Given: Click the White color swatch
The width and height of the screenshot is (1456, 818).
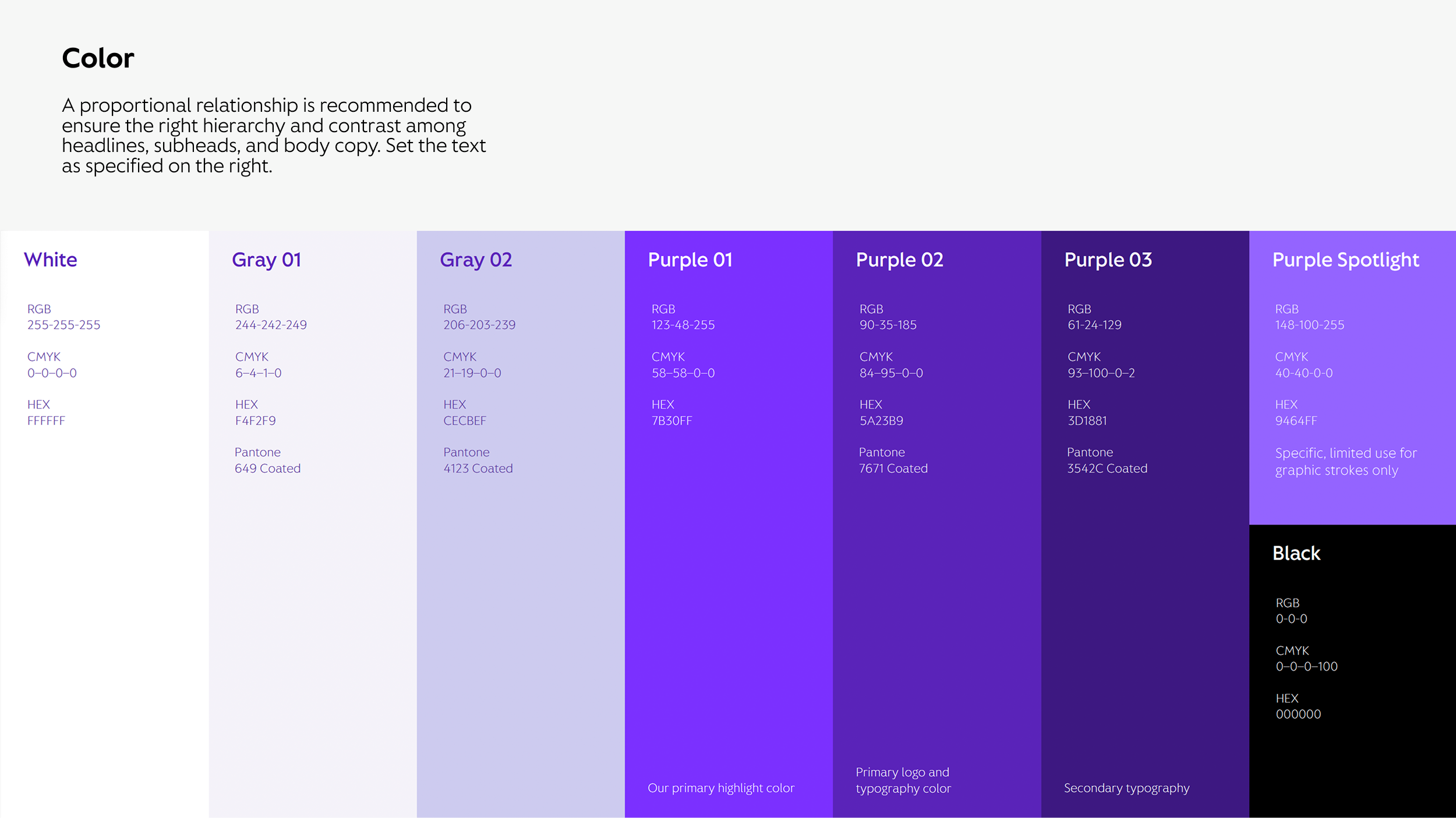Looking at the screenshot, I should point(105,582).
